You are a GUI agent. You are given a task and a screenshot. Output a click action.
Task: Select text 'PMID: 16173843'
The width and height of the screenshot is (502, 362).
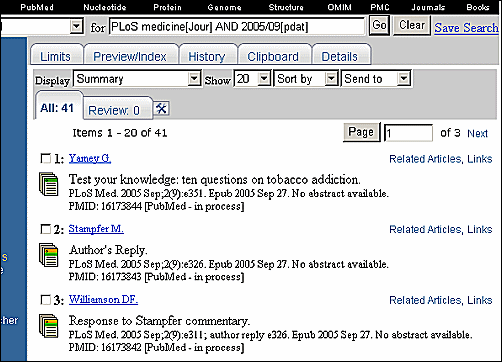[x=105, y=277]
